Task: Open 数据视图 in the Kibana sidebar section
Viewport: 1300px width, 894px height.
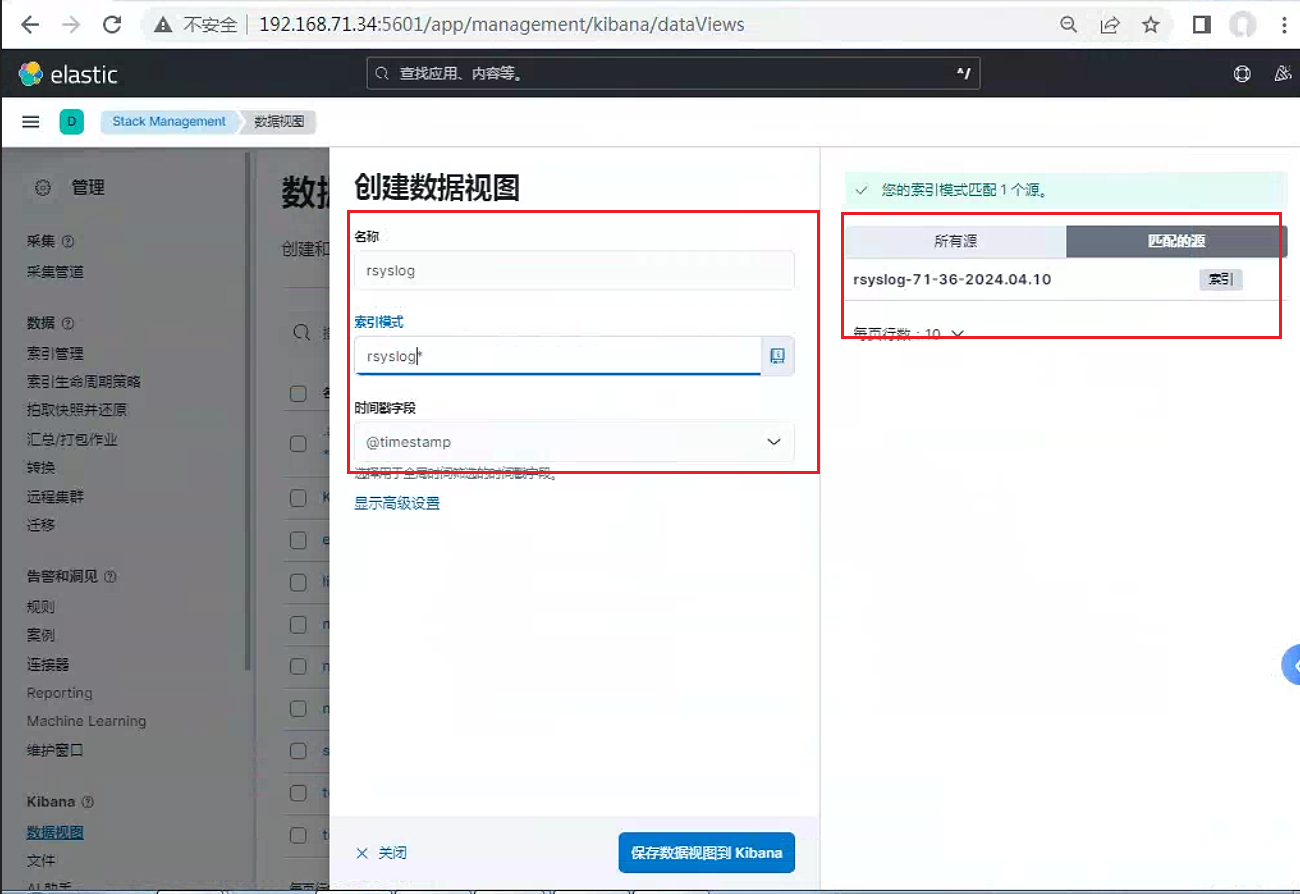Action: (x=55, y=832)
